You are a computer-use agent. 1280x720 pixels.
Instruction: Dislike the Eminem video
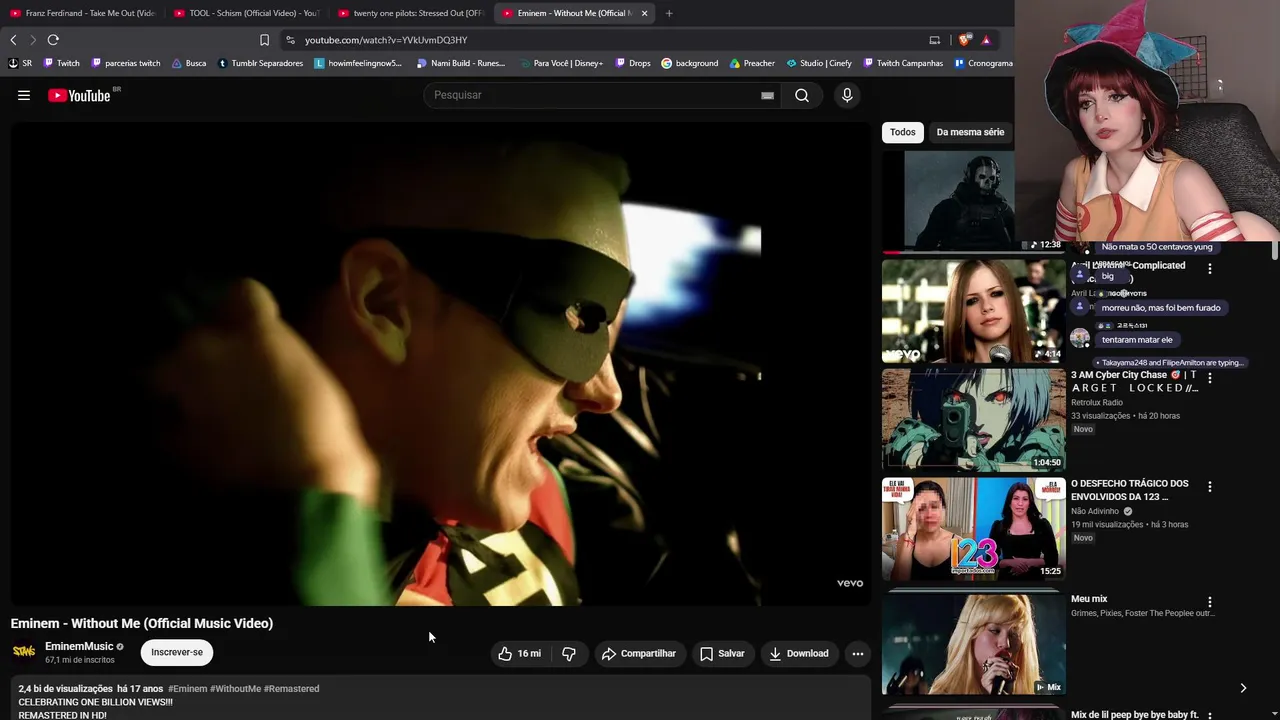[x=569, y=654]
